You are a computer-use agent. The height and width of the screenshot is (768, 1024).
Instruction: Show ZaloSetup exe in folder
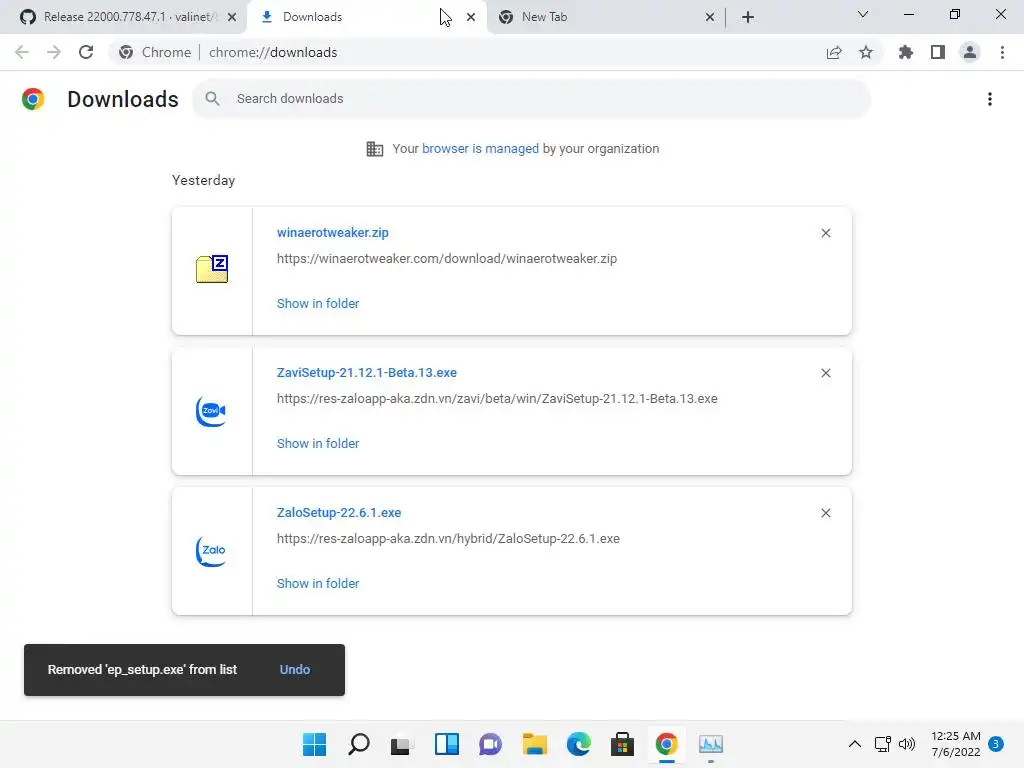point(318,584)
